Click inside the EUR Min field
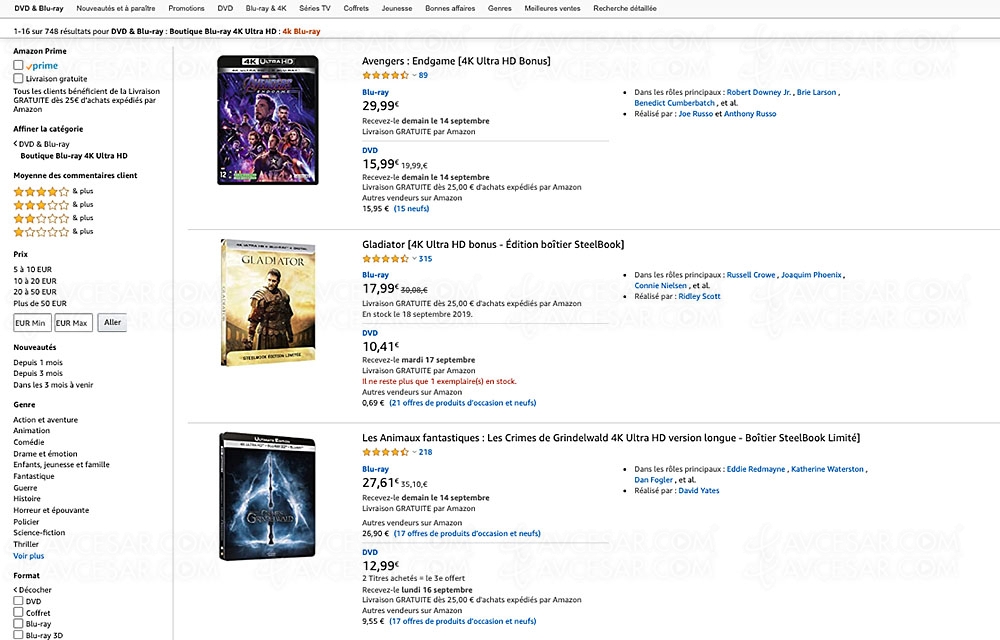This screenshot has width=1000, height=640. click(31, 322)
